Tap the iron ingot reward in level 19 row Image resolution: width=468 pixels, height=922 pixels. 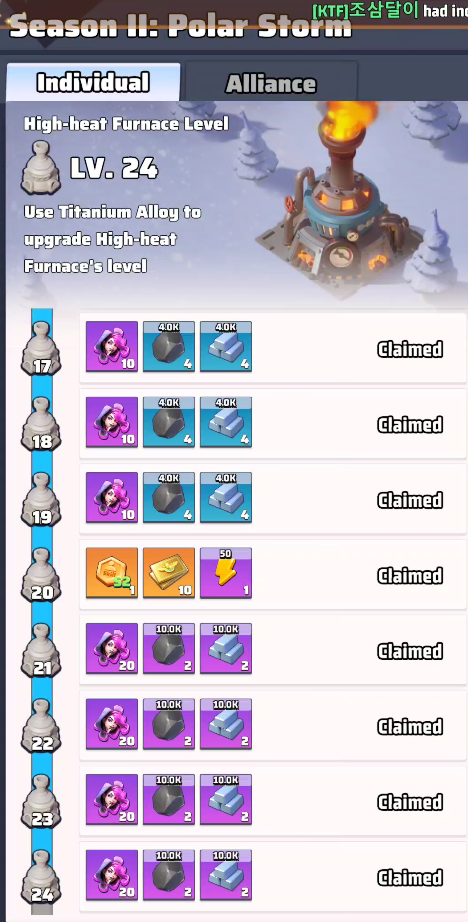pyautogui.click(x=226, y=497)
